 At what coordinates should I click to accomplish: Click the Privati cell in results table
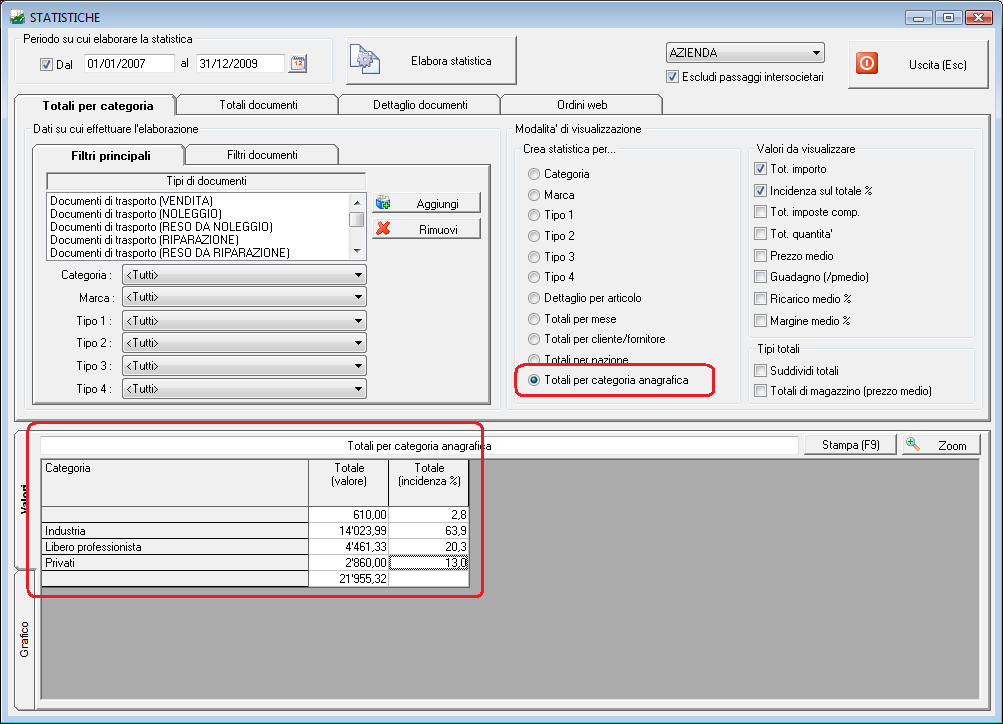[x=175, y=563]
